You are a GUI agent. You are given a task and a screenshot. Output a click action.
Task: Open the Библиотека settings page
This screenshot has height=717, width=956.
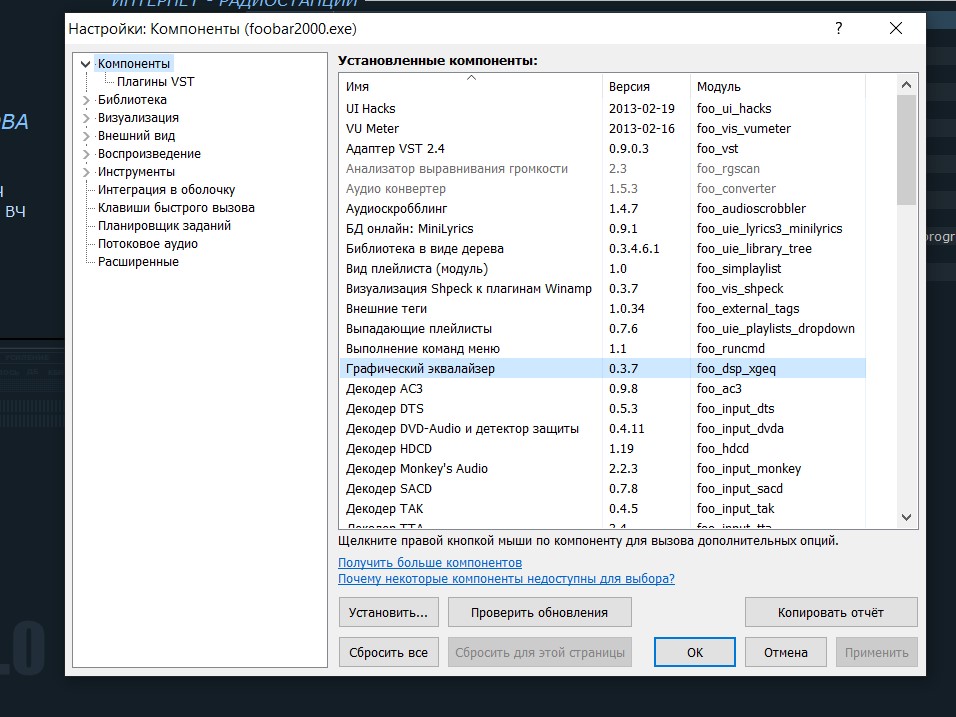(x=132, y=100)
